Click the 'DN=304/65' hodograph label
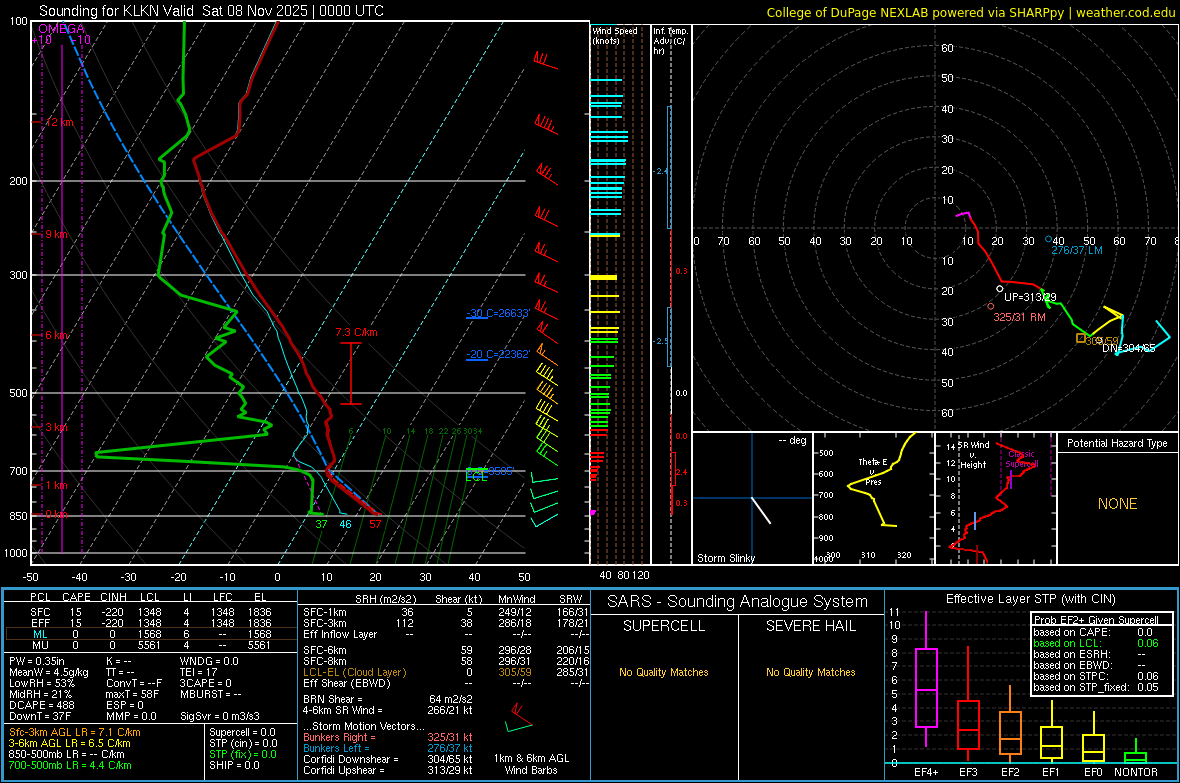Image resolution: width=1180 pixels, height=783 pixels. [1129, 348]
